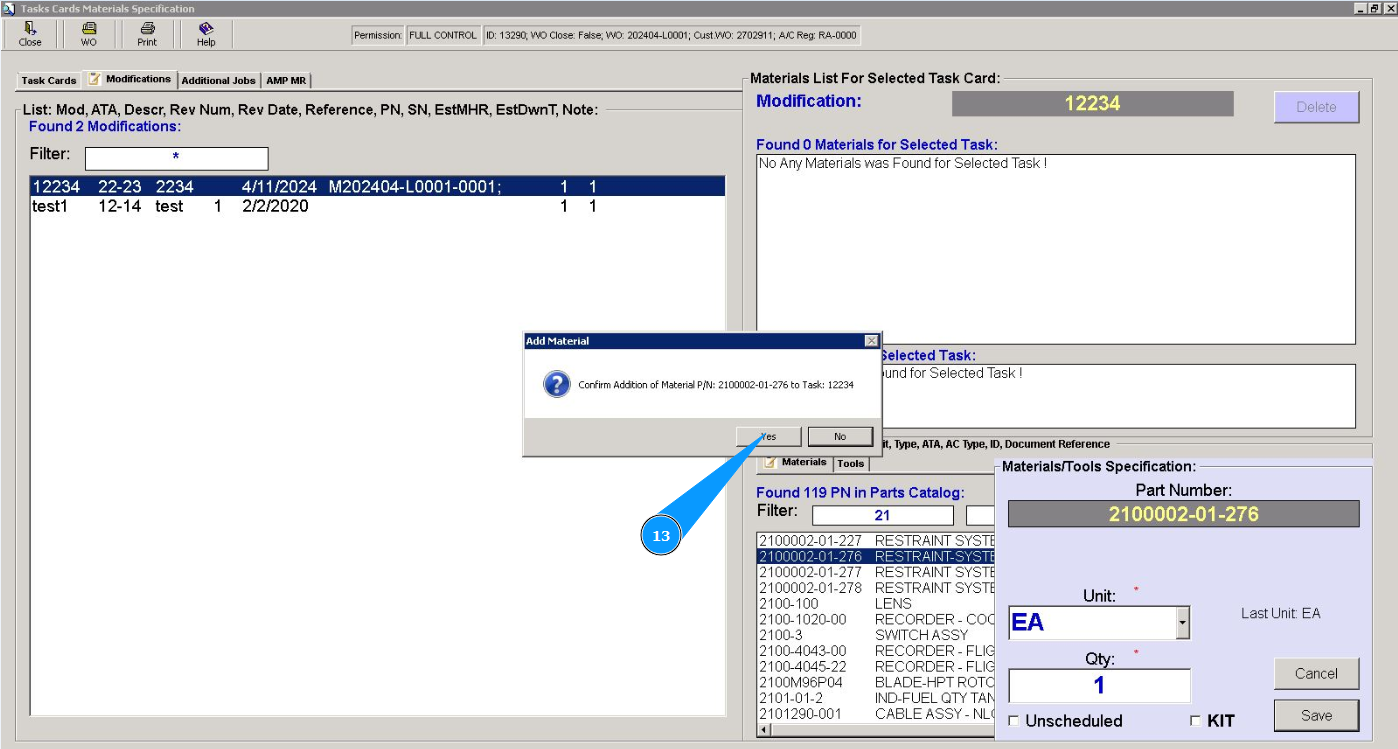The image size is (1398, 749).
Task: Select the Modifications tab
Action: coord(129,79)
